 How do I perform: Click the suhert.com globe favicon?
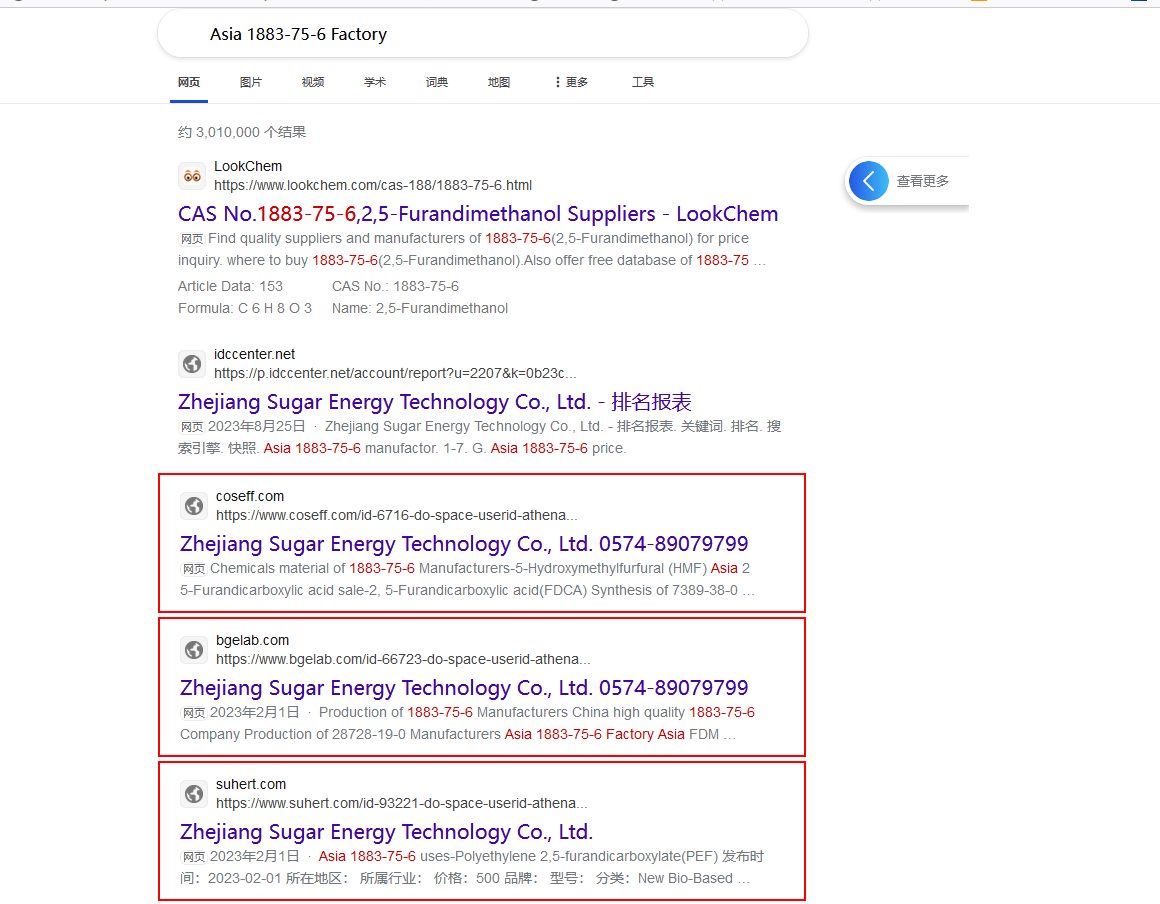(194, 794)
